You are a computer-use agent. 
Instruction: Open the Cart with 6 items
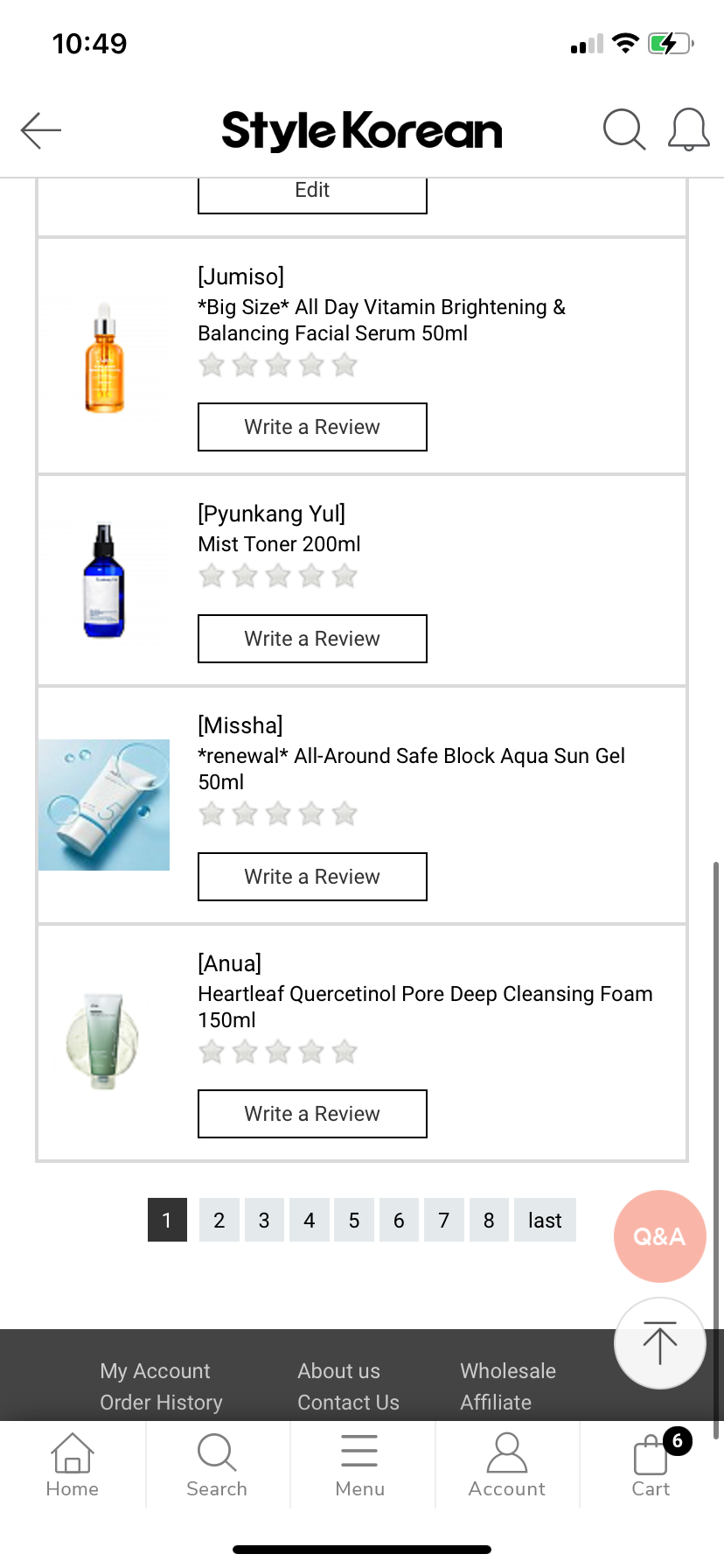click(651, 1465)
